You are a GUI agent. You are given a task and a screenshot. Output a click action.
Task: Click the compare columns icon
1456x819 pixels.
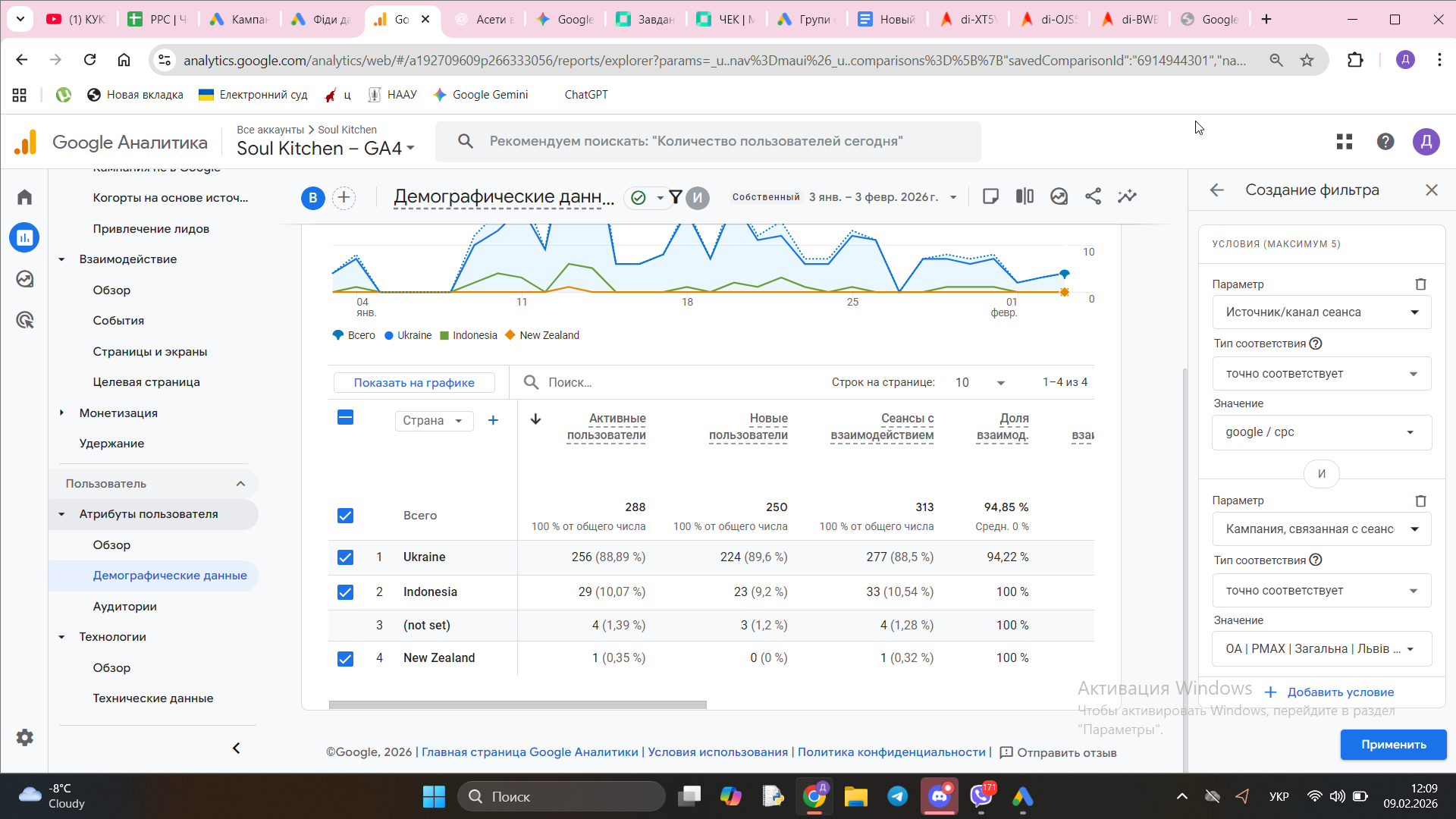coord(1025,196)
